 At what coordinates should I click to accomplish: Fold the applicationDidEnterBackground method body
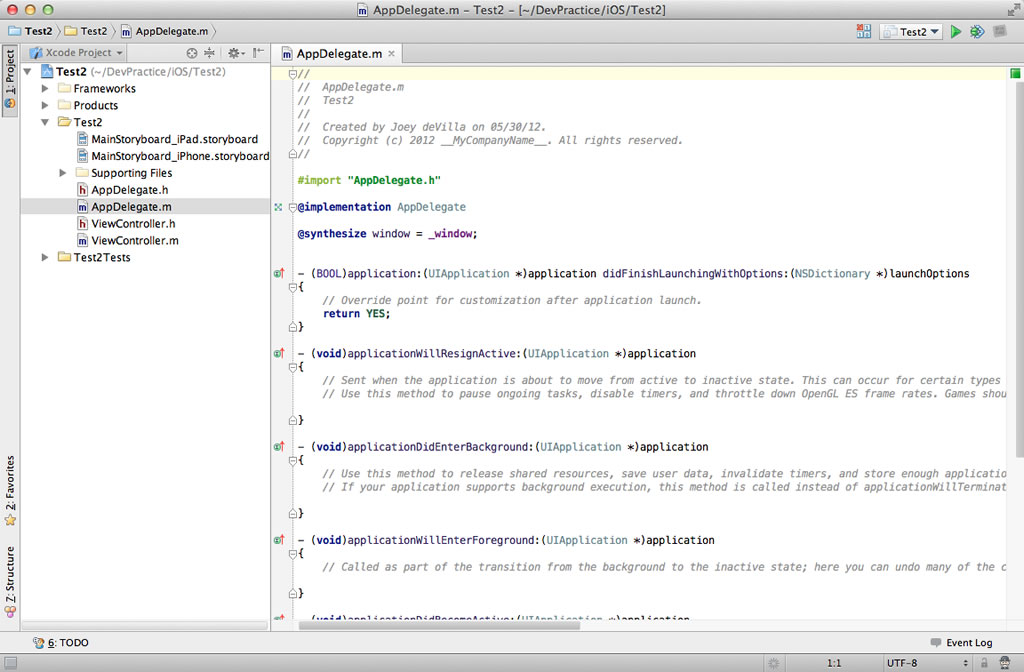point(293,460)
